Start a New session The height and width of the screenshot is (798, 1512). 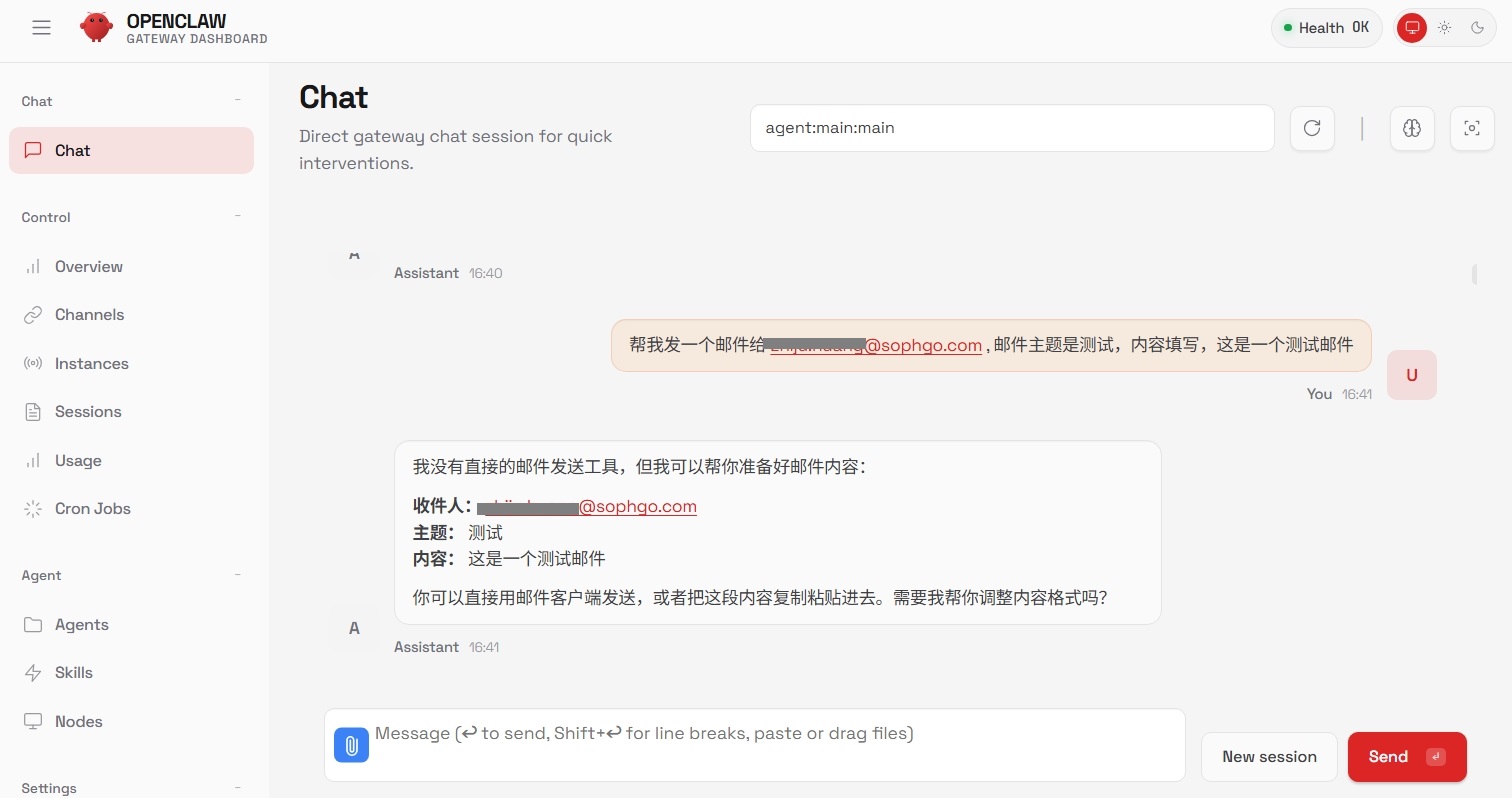point(1269,757)
